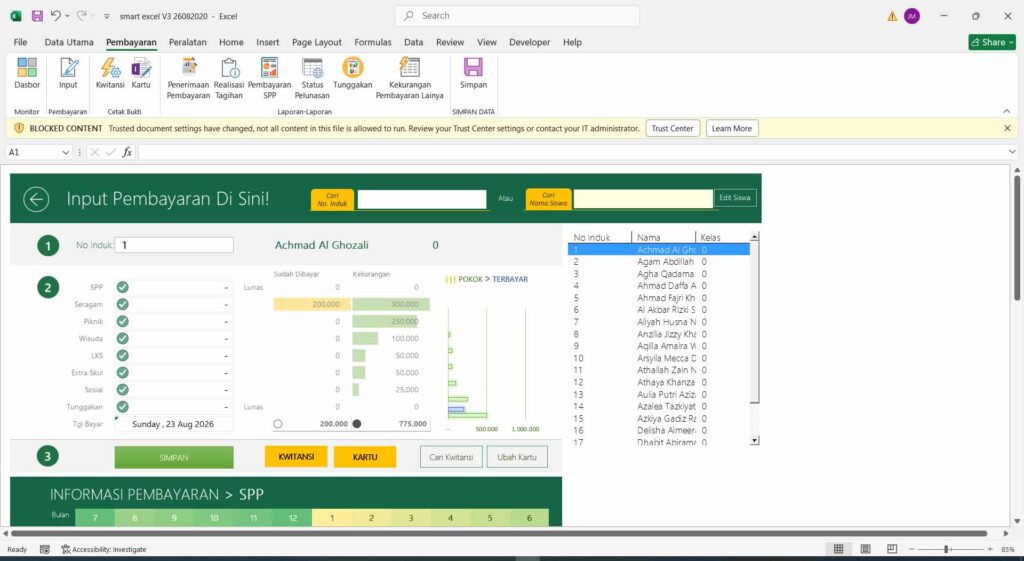Viewport: 1024px width, 561px height.
Task: Open the Dasbor monitor icon
Action: pos(27,72)
